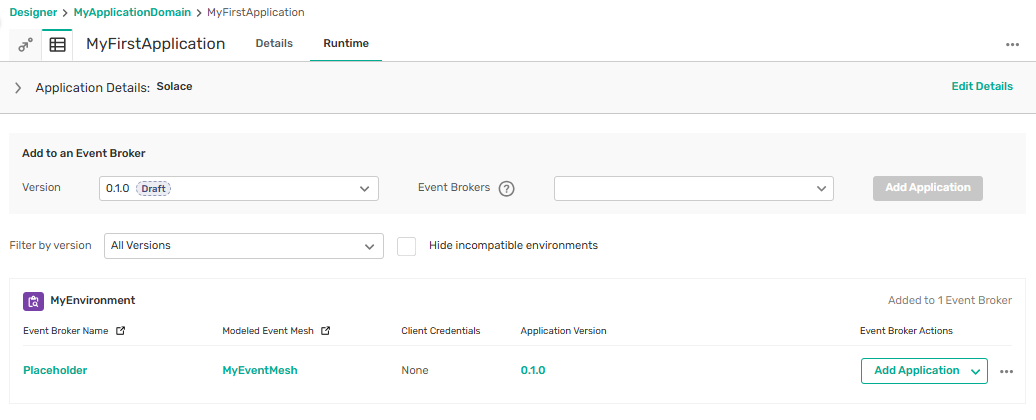
Task: Select the Runtime tab
Action: (x=345, y=44)
